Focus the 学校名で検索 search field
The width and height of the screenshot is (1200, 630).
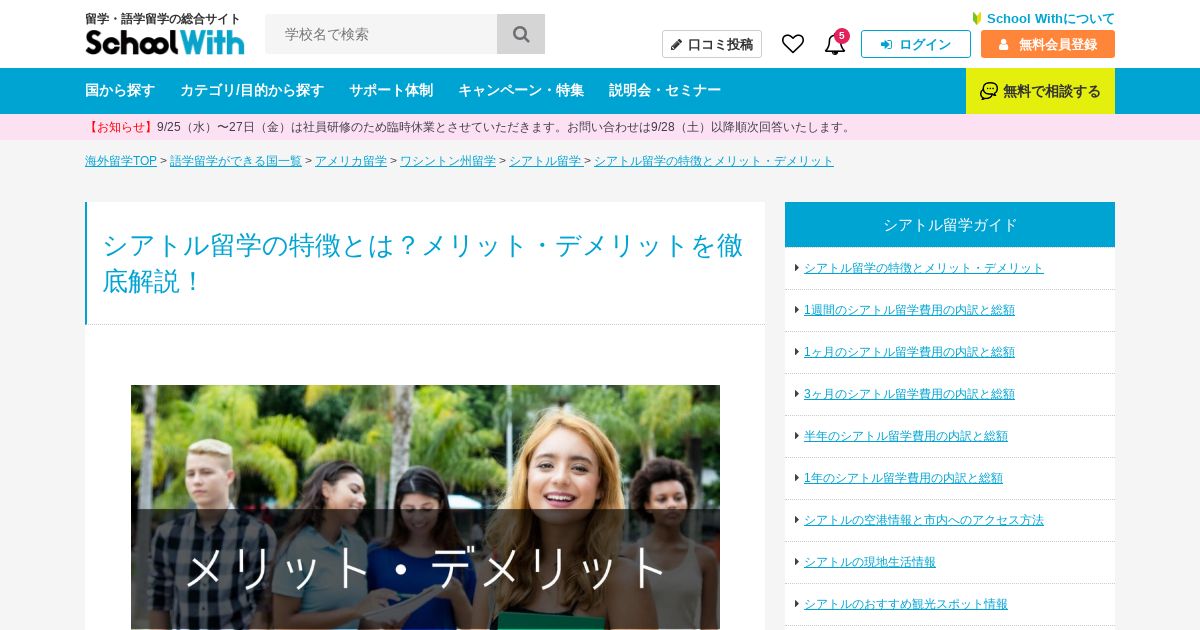[x=381, y=34]
